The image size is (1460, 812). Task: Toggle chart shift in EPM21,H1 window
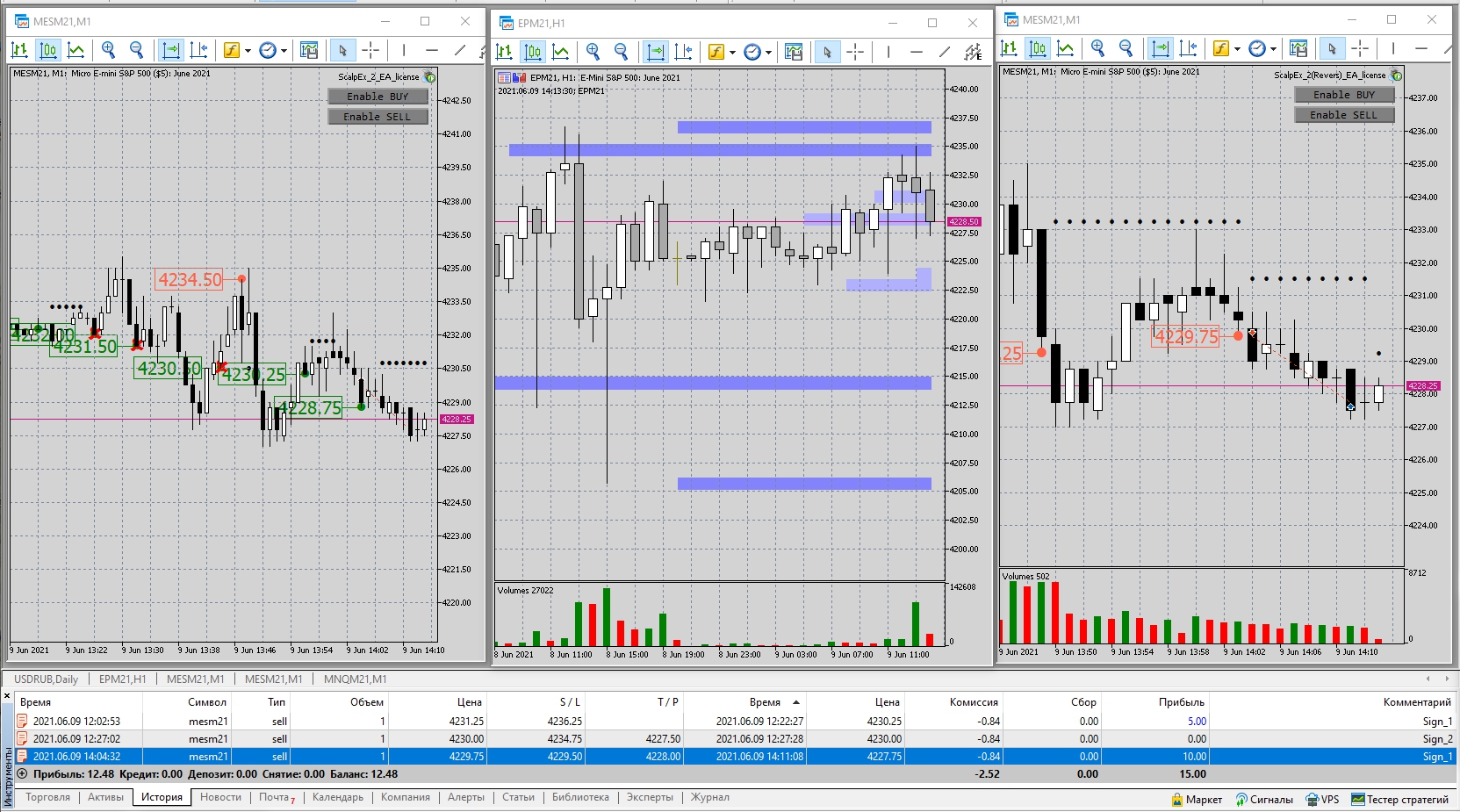click(x=684, y=52)
